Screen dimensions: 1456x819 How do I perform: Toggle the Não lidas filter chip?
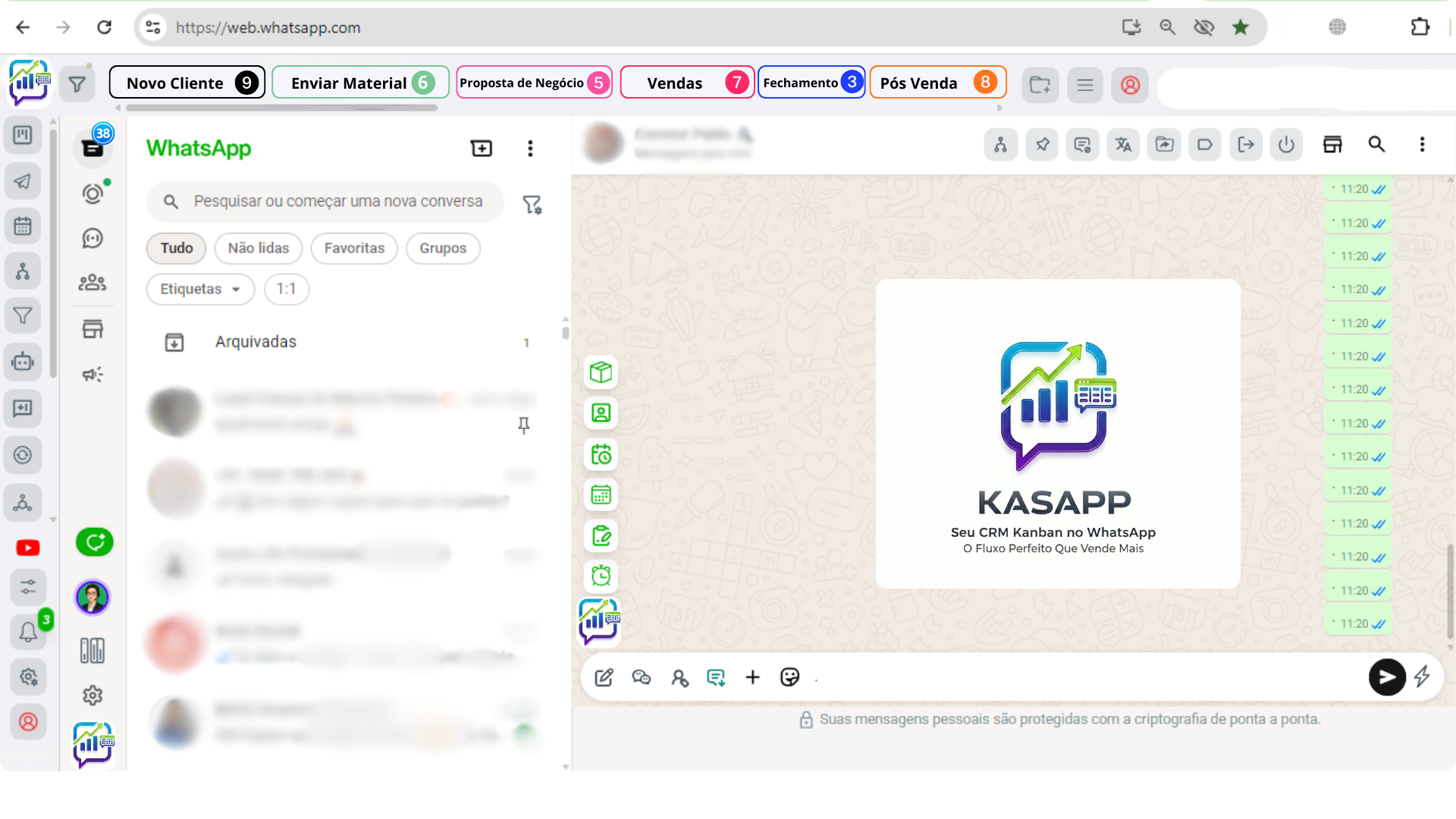point(258,248)
